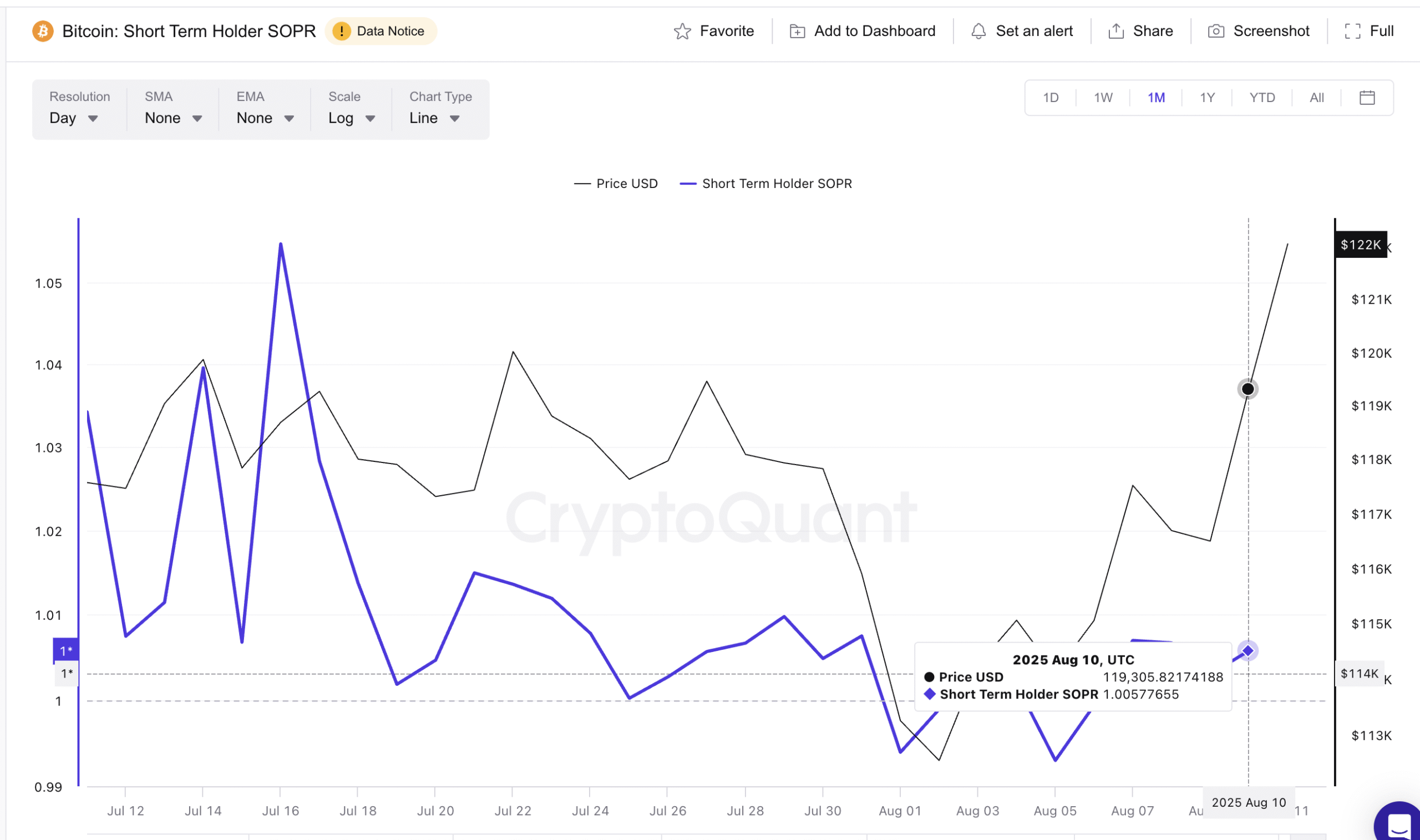Select the All time range button
This screenshot has width=1420, height=840.
[1316, 98]
